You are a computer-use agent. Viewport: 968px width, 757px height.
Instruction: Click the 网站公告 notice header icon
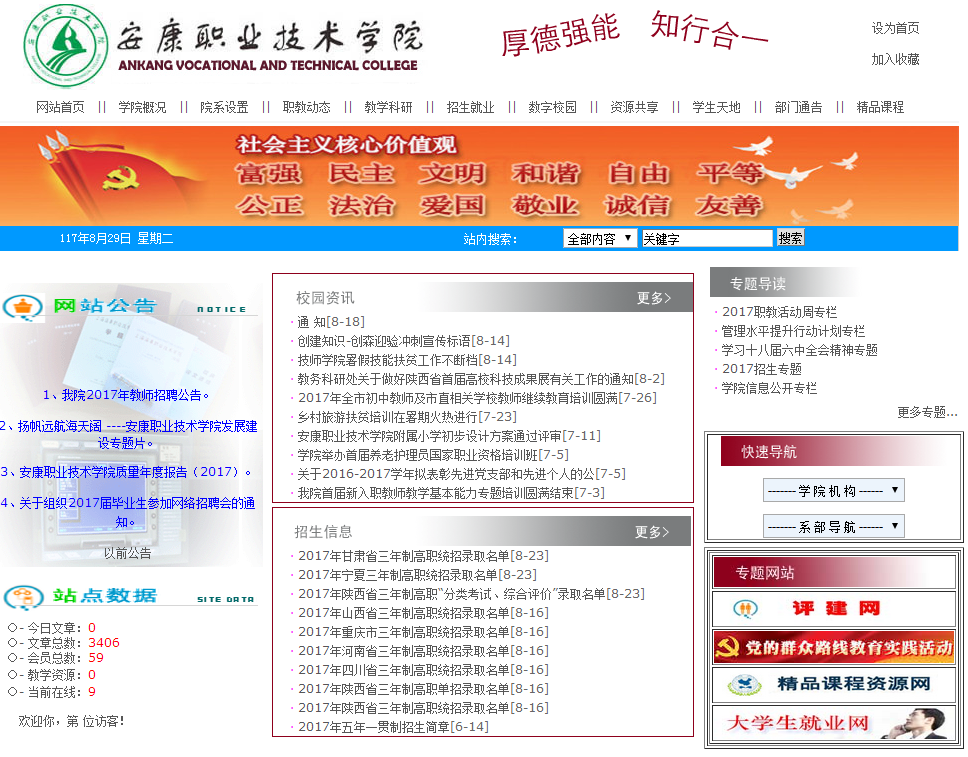click(x=24, y=306)
